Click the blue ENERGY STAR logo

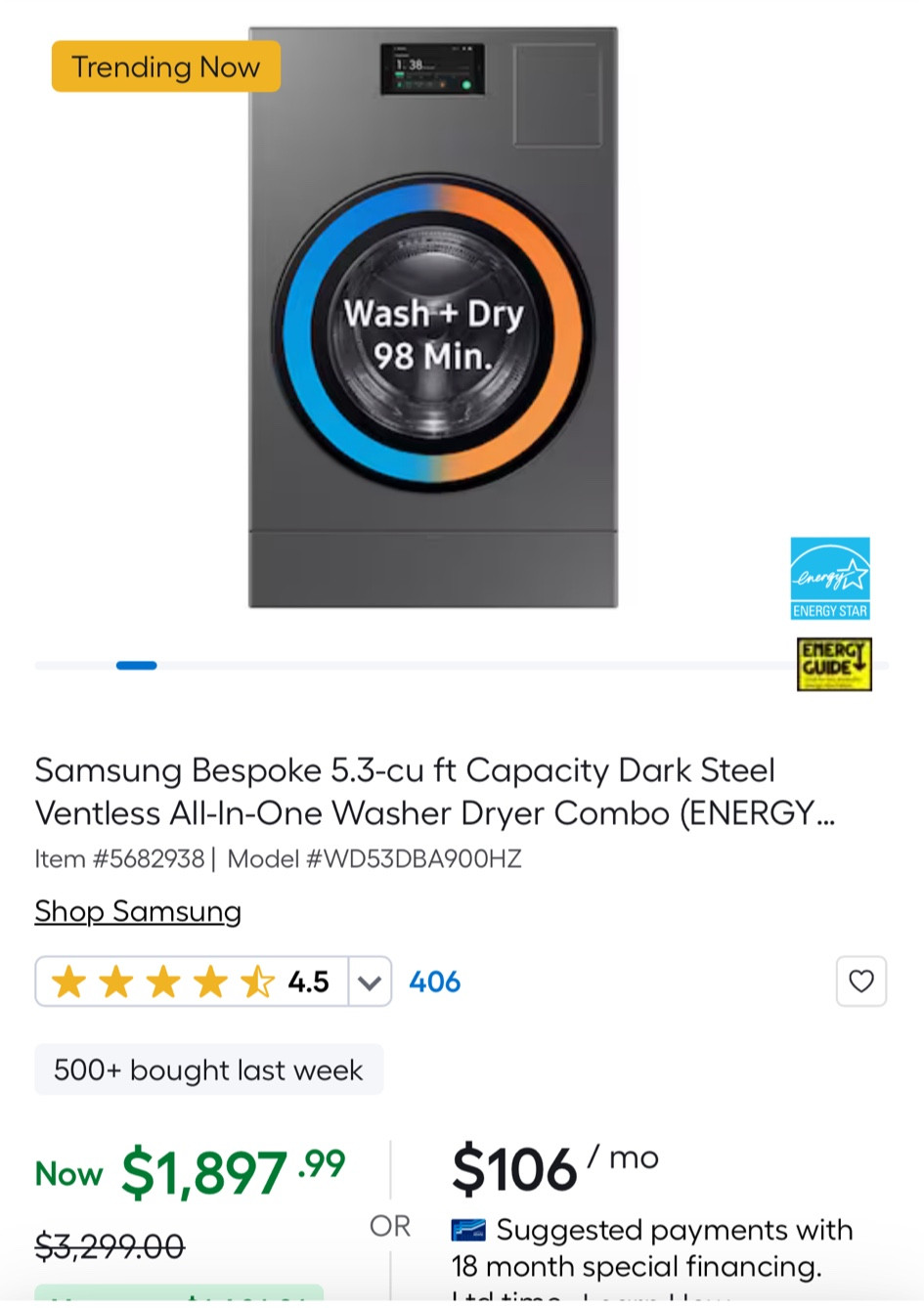pyautogui.click(x=830, y=578)
